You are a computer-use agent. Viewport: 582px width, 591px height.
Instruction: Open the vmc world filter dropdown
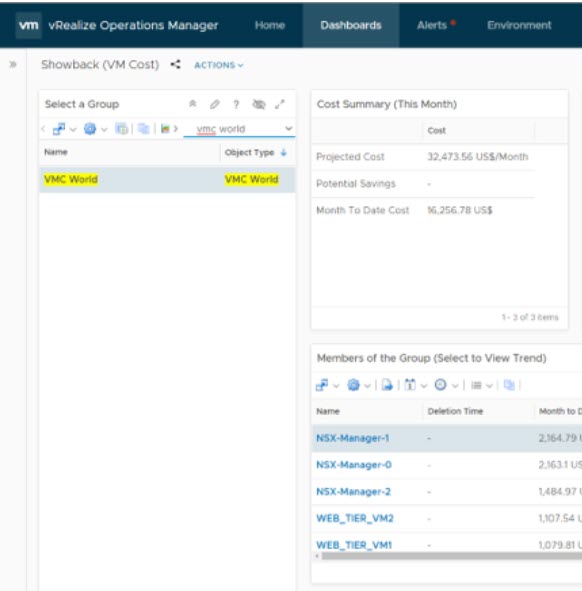point(288,129)
